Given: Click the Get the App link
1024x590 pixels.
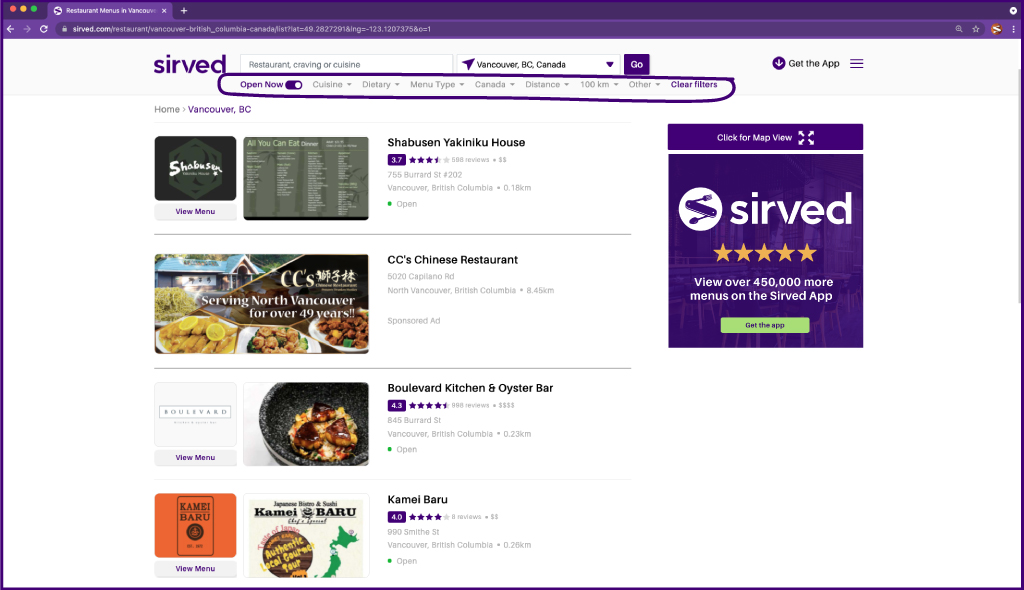Looking at the screenshot, I should point(813,63).
